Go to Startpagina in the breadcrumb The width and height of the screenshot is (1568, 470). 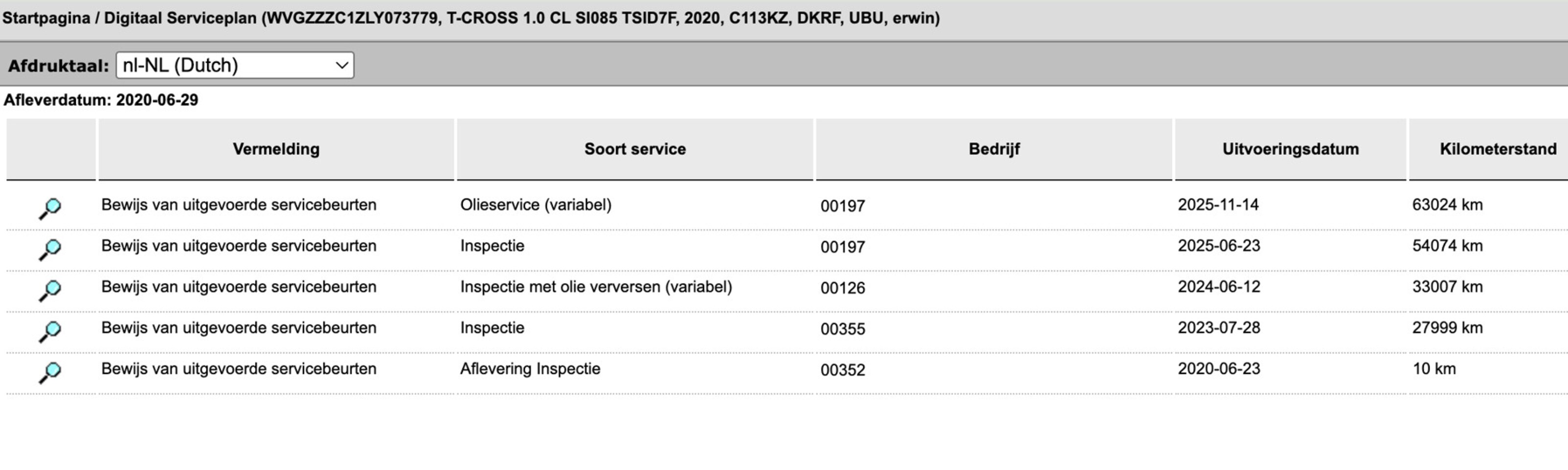coord(46,18)
